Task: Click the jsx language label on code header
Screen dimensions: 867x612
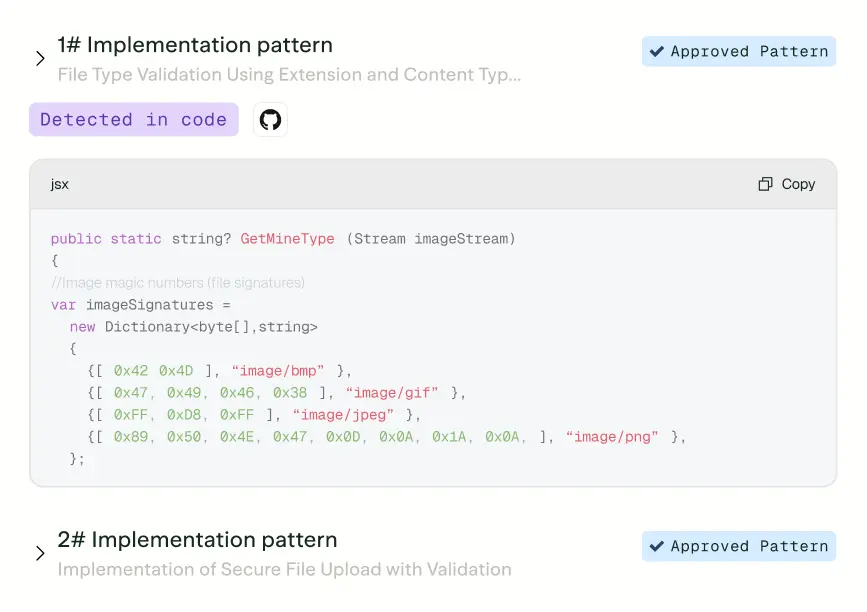Action: 58,184
